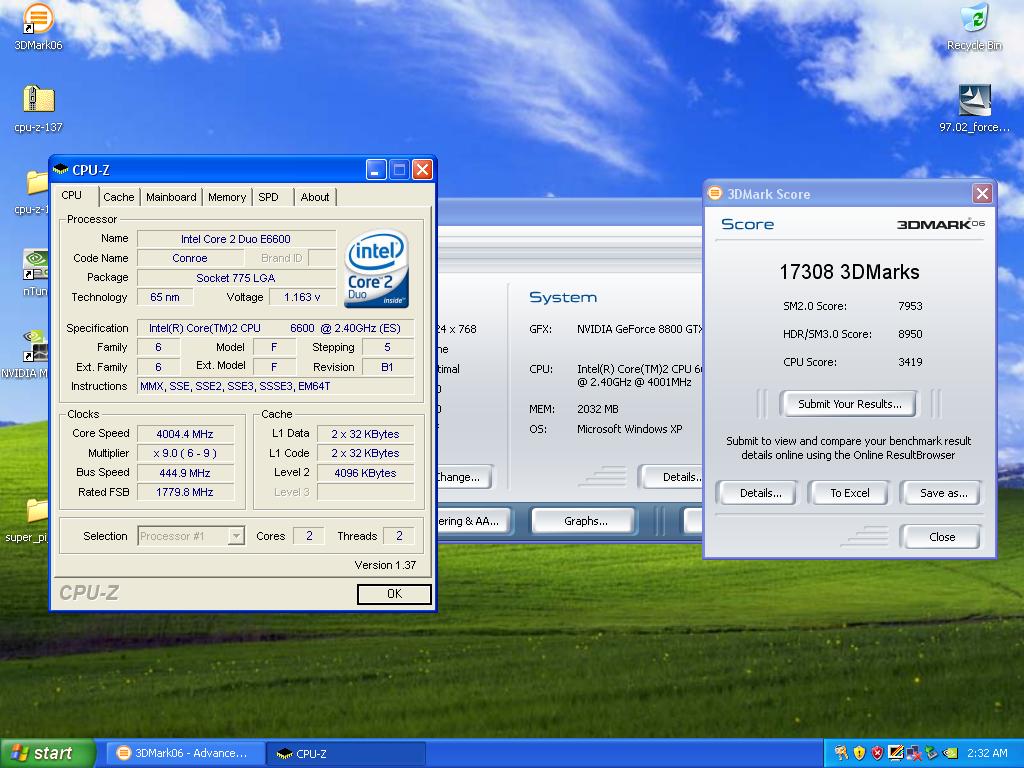Click the Level 2 cache value 4096 KBytes
Image resolution: width=1024 pixels, height=768 pixels.
[x=365, y=473]
